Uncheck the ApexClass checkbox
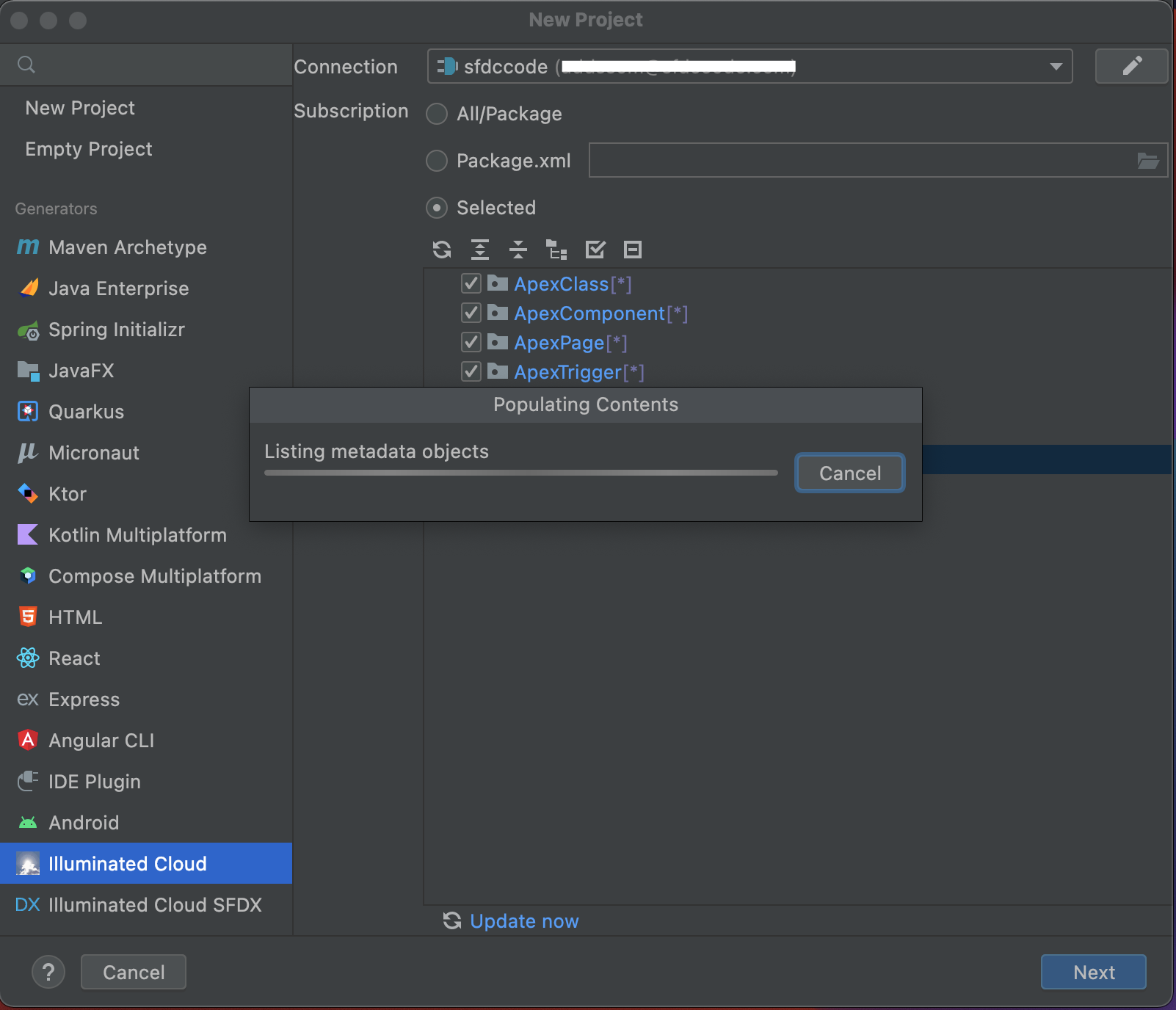 [471, 283]
